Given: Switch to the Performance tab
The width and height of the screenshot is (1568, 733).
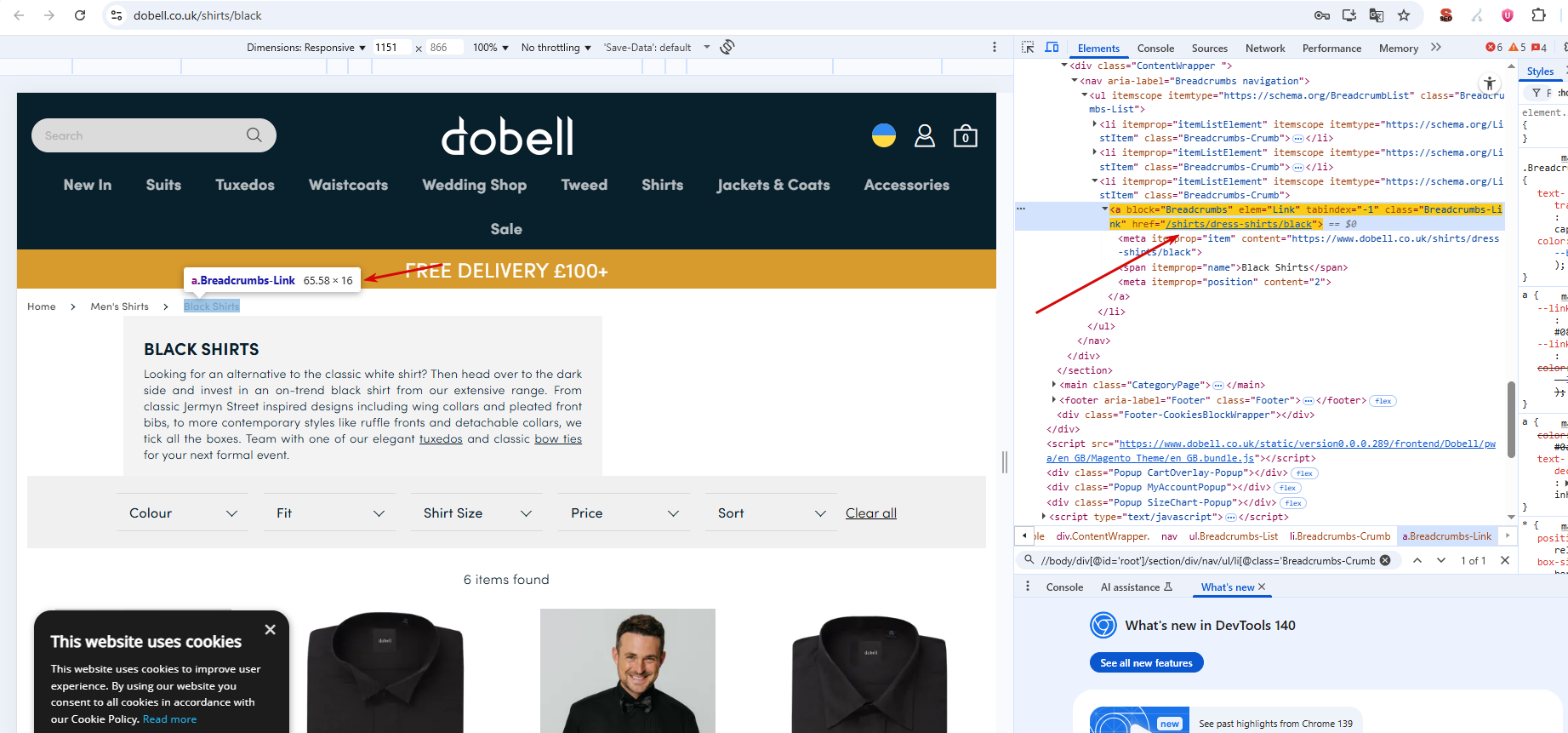Looking at the screenshot, I should click(1331, 49).
